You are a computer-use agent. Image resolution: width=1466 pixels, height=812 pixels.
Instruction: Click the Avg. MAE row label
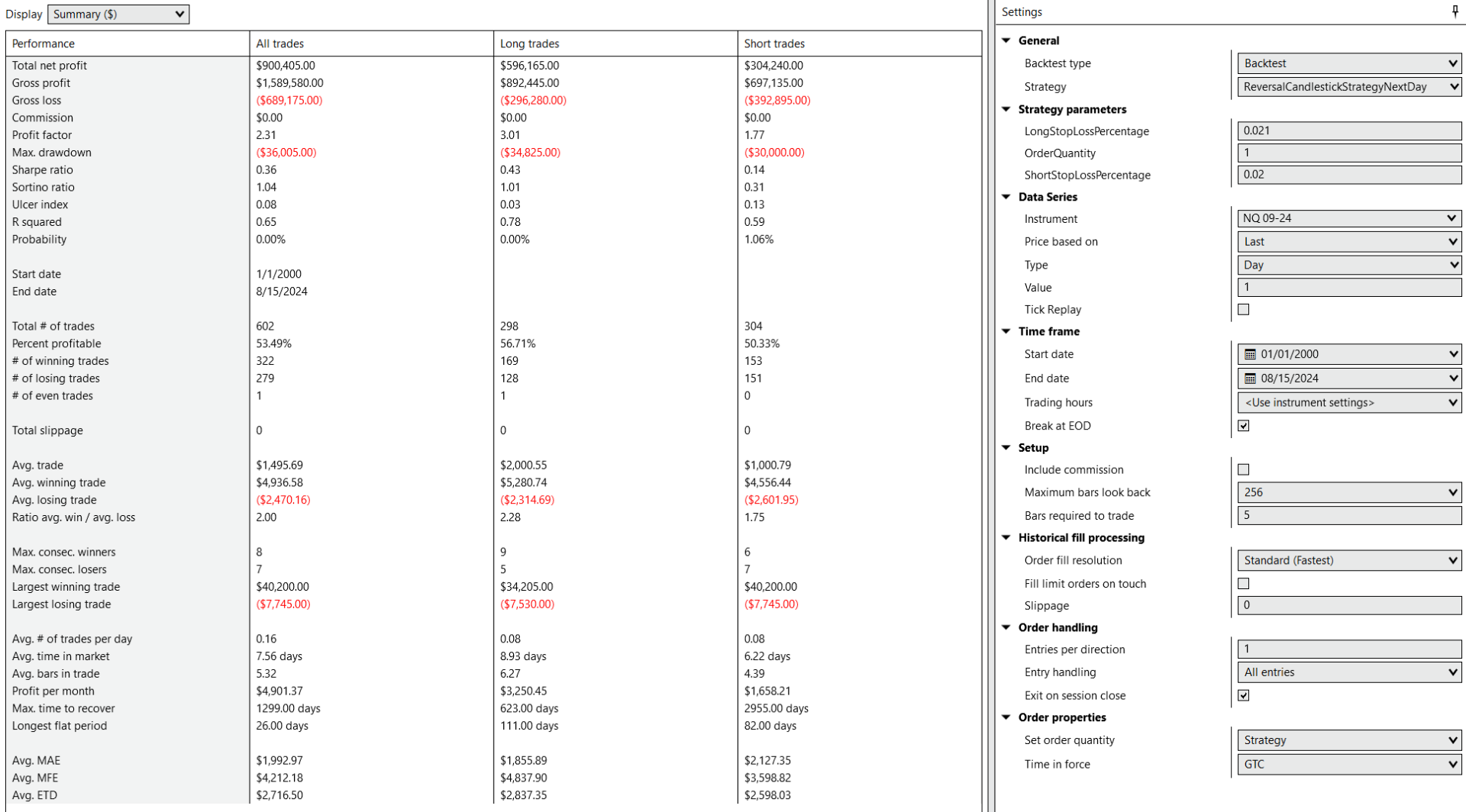click(36, 761)
